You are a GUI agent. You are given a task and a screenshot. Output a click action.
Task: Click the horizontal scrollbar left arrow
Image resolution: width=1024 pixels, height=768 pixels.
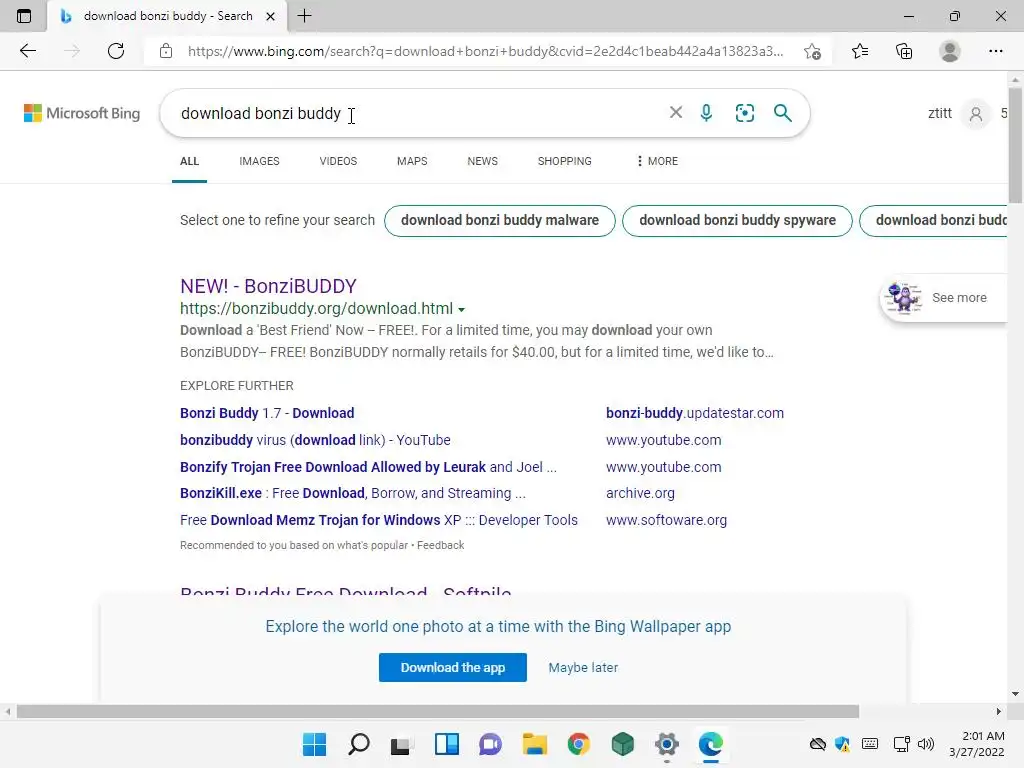[x=7, y=711]
